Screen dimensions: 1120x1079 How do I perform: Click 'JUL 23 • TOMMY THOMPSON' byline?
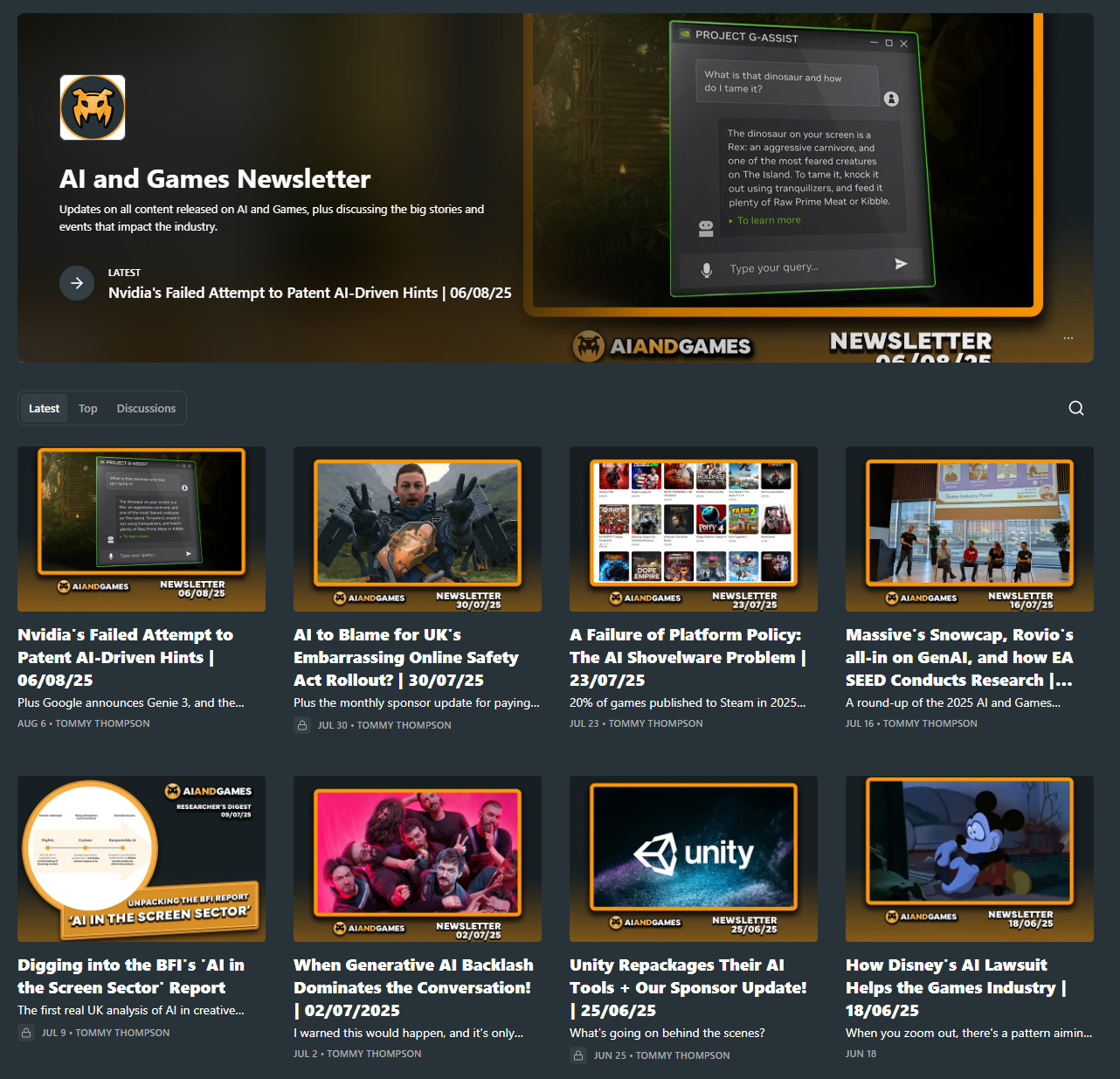point(636,723)
